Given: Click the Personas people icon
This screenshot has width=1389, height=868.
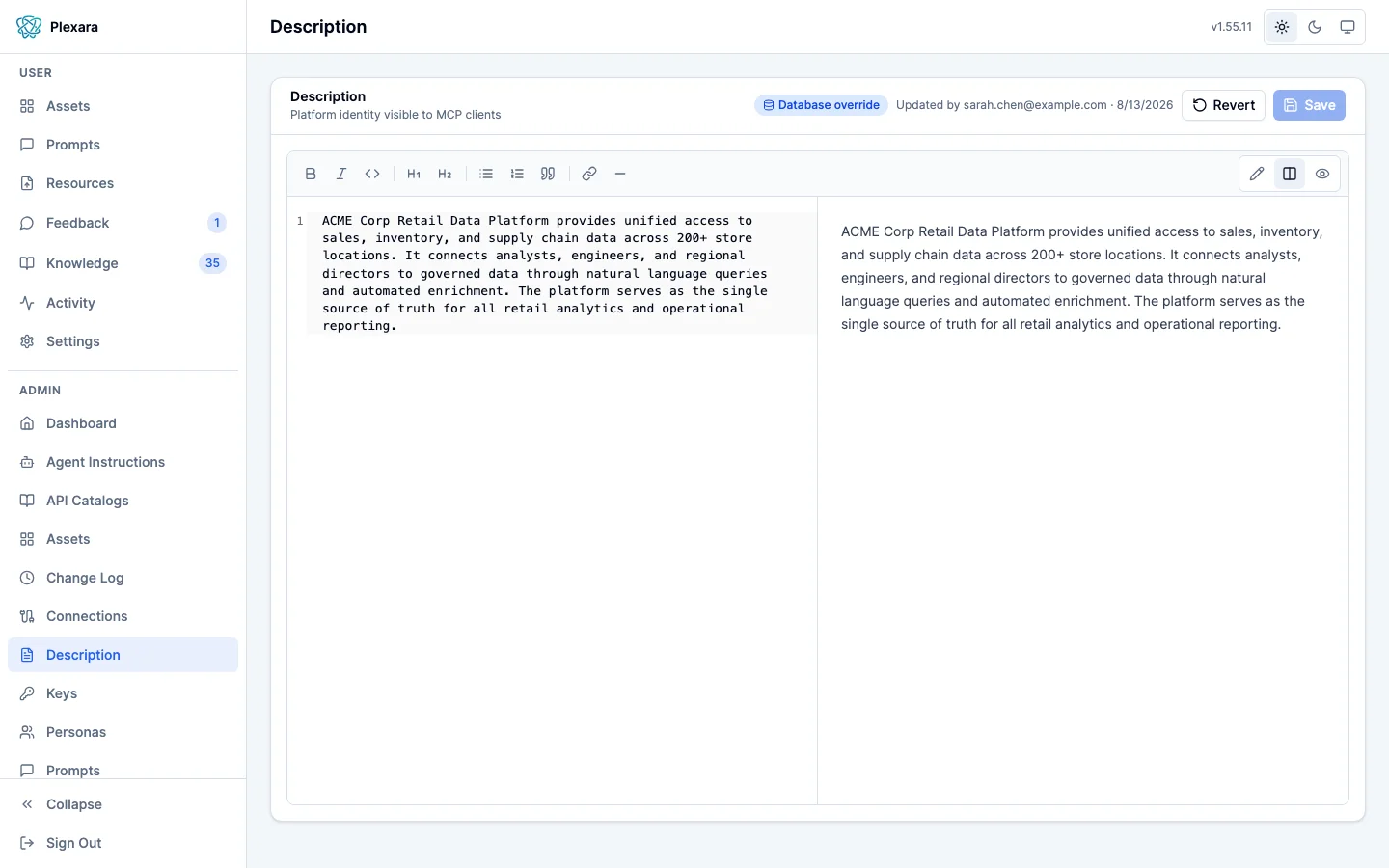Looking at the screenshot, I should [x=27, y=732].
